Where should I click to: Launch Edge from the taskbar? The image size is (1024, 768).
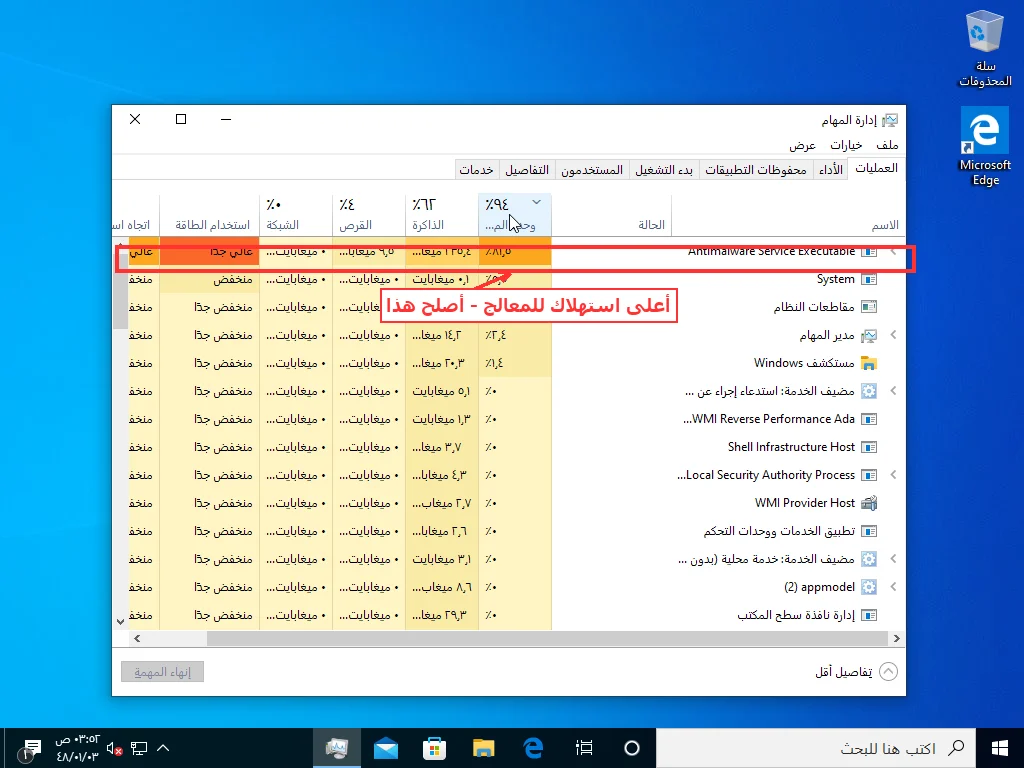534,748
